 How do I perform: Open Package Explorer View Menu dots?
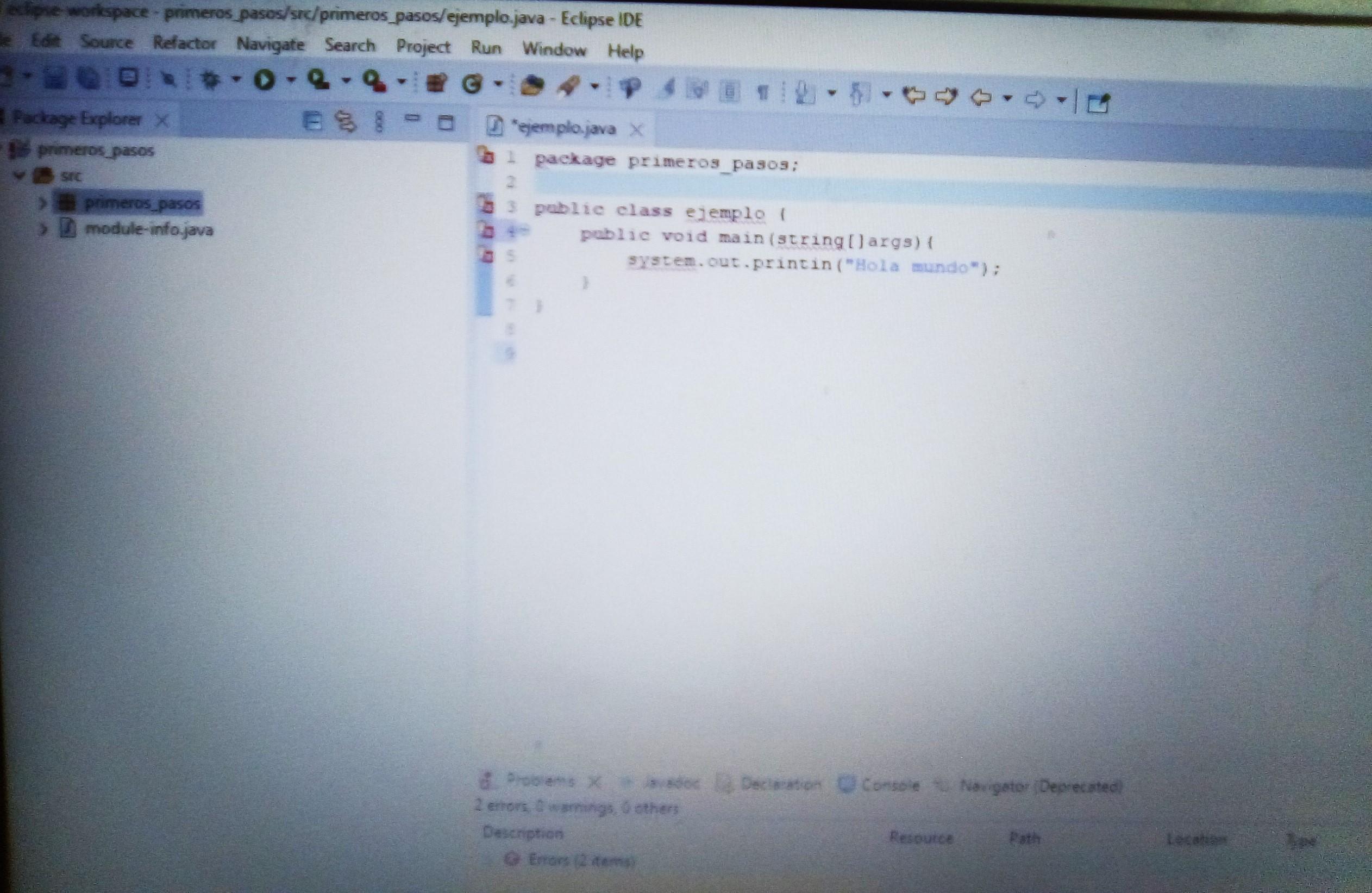click(379, 122)
